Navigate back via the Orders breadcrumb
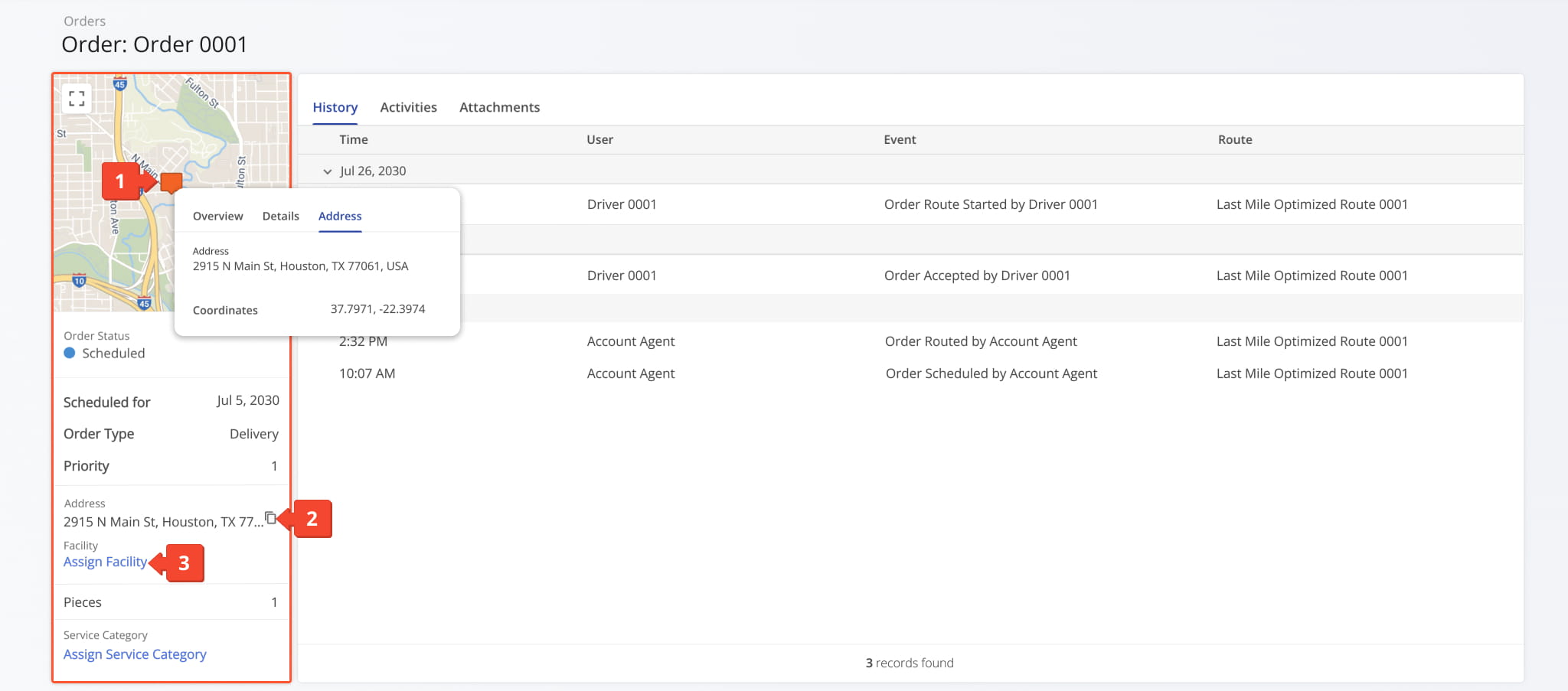 pos(84,21)
